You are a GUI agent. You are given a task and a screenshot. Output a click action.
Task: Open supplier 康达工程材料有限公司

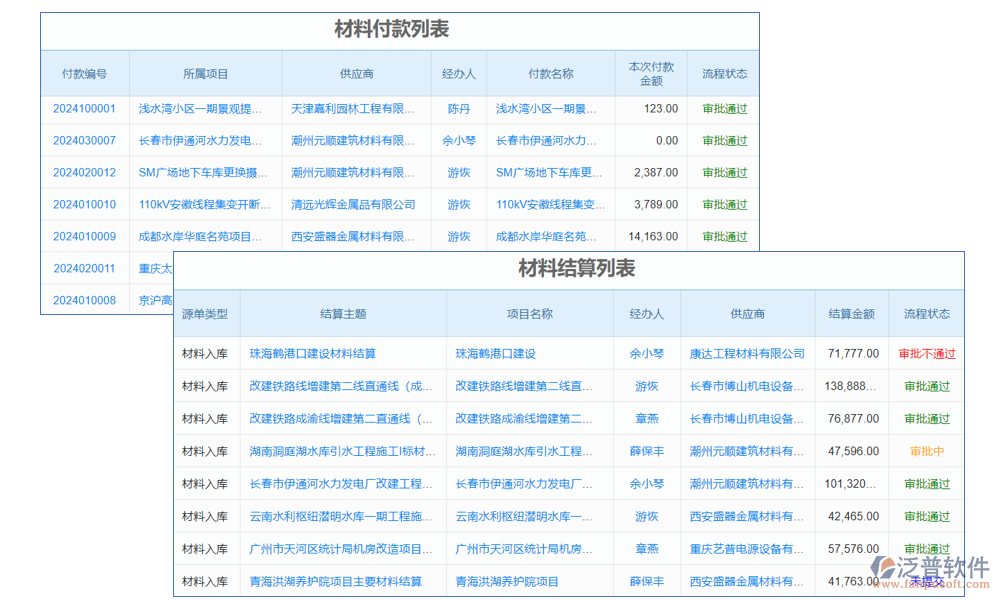click(x=747, y=353)
